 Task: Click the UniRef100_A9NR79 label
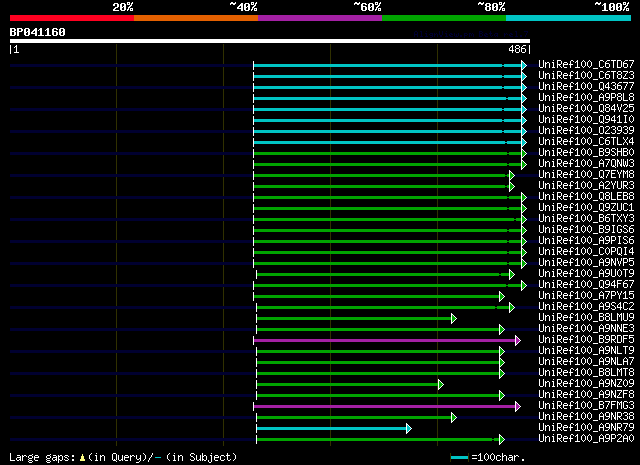(x=586, y=428)
